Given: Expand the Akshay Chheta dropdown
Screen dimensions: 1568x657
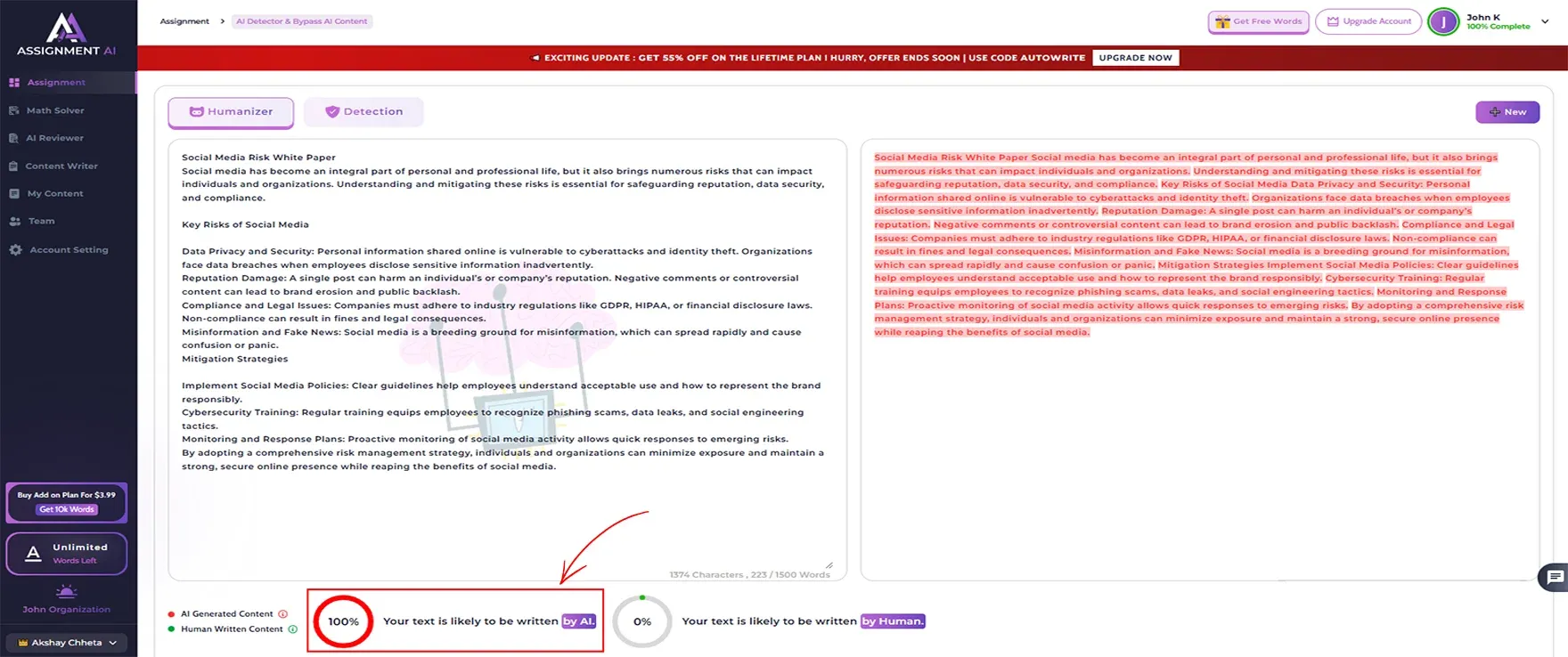Looking at the screenshot, I should tap(67, 643).
